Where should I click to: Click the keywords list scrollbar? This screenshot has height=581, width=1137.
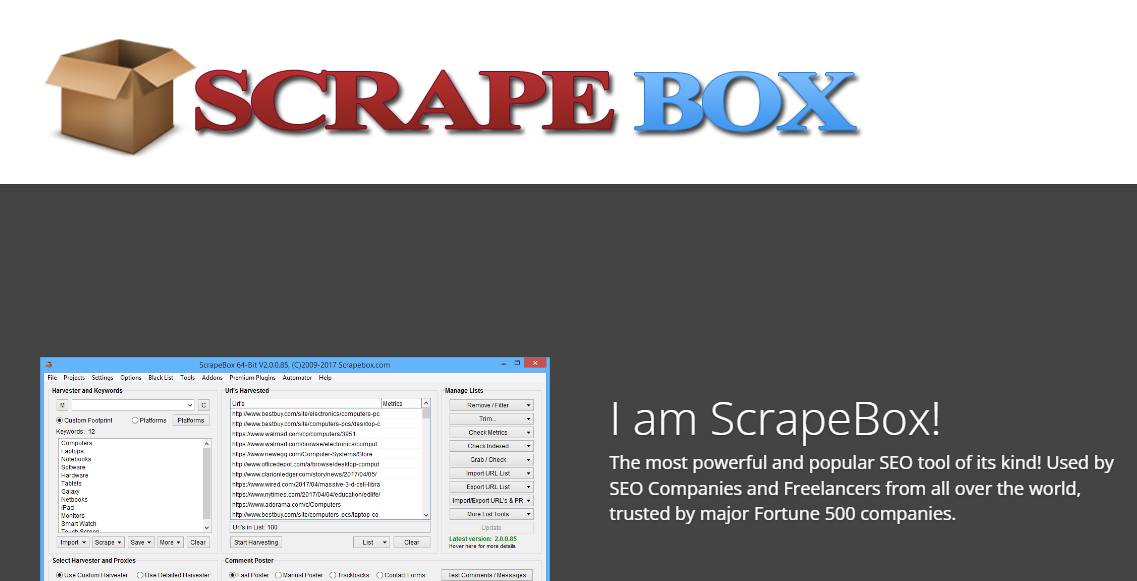click(x=207, y=485)
